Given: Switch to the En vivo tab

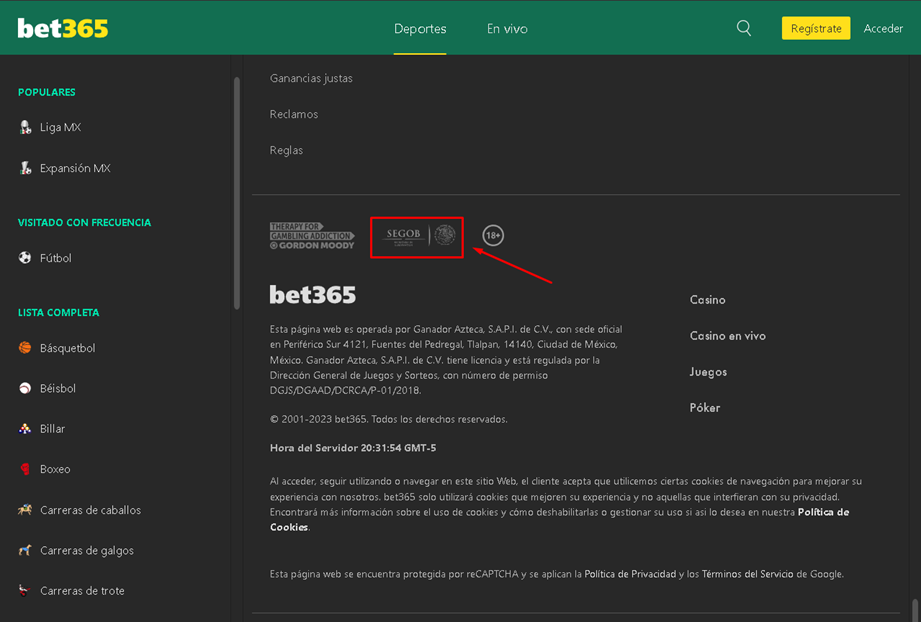Looking at the screenshot, I should tap(507, 28).
